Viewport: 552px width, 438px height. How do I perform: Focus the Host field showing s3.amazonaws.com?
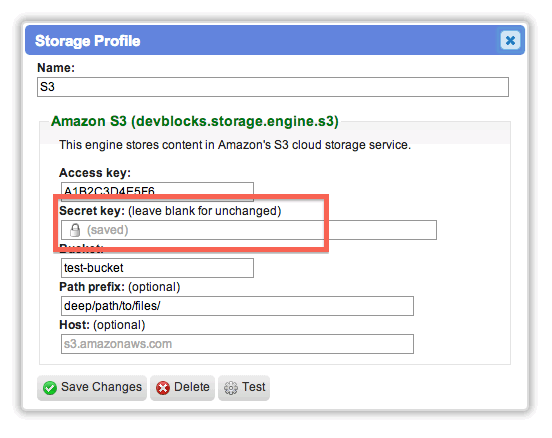coord(237,344)
